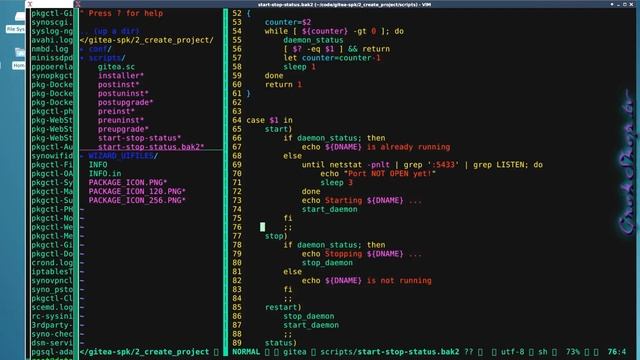Click line 71 'sleep 3'

337,182
